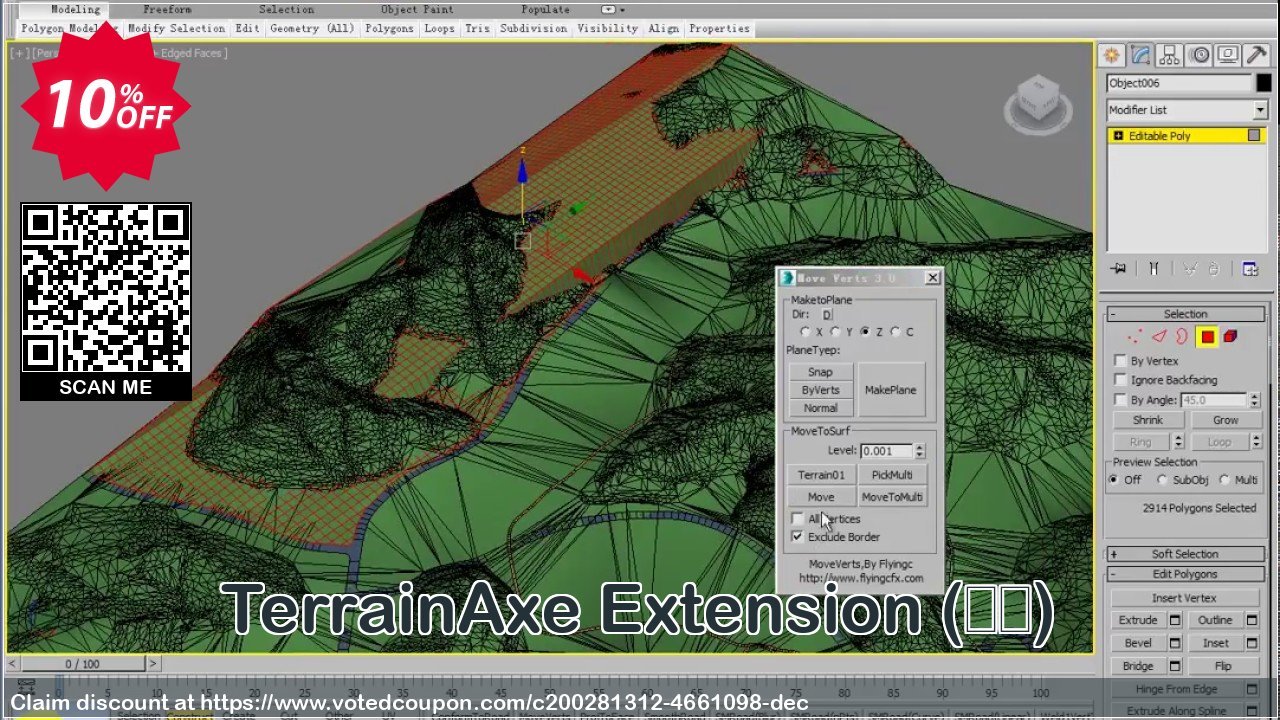Open Bridge settings box icon

click(1175, 666)
